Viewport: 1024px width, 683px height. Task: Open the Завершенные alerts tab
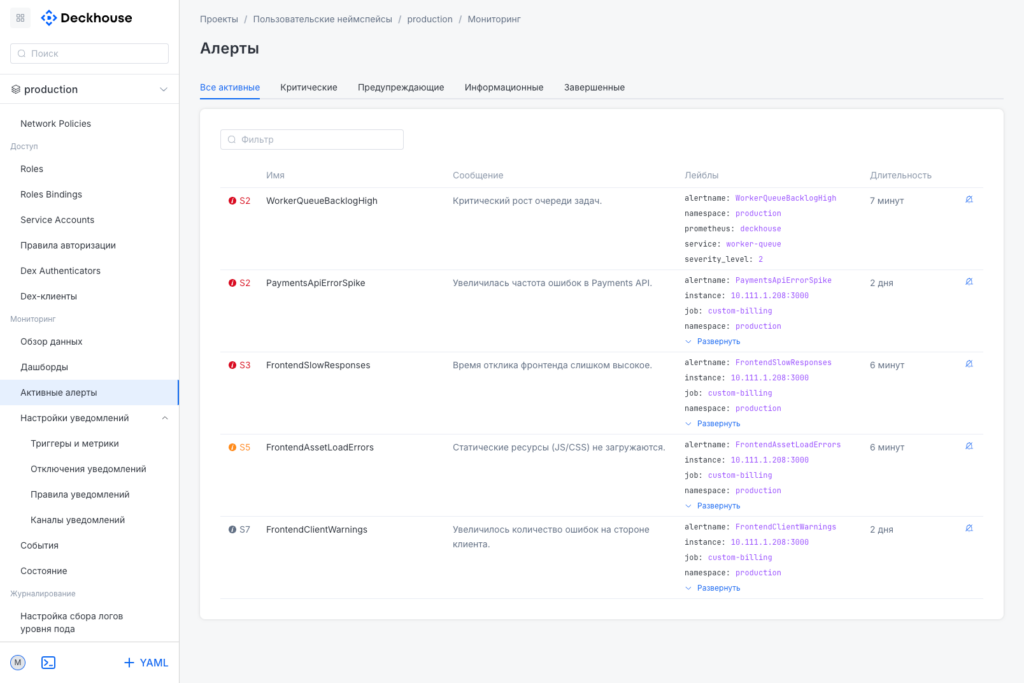click(x=594, y=88)
